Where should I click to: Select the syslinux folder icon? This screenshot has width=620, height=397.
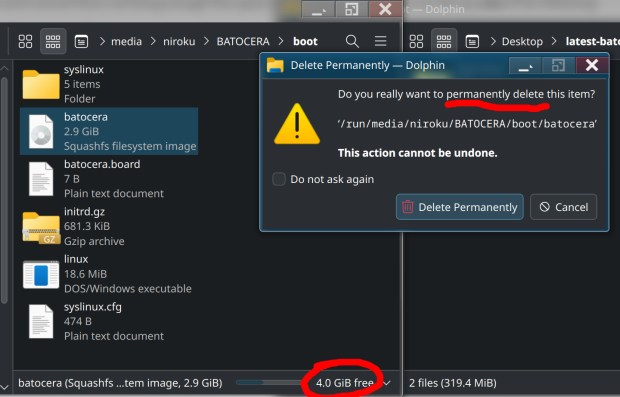point(41,84)
